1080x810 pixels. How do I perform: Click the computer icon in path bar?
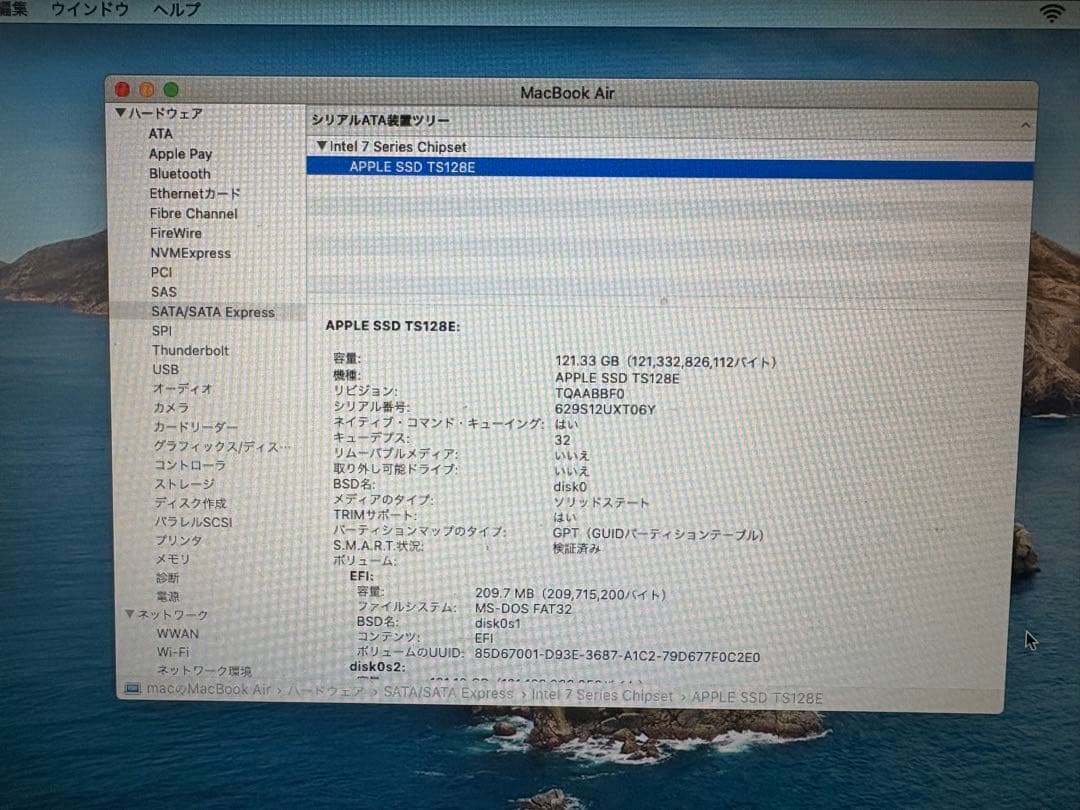133,688
